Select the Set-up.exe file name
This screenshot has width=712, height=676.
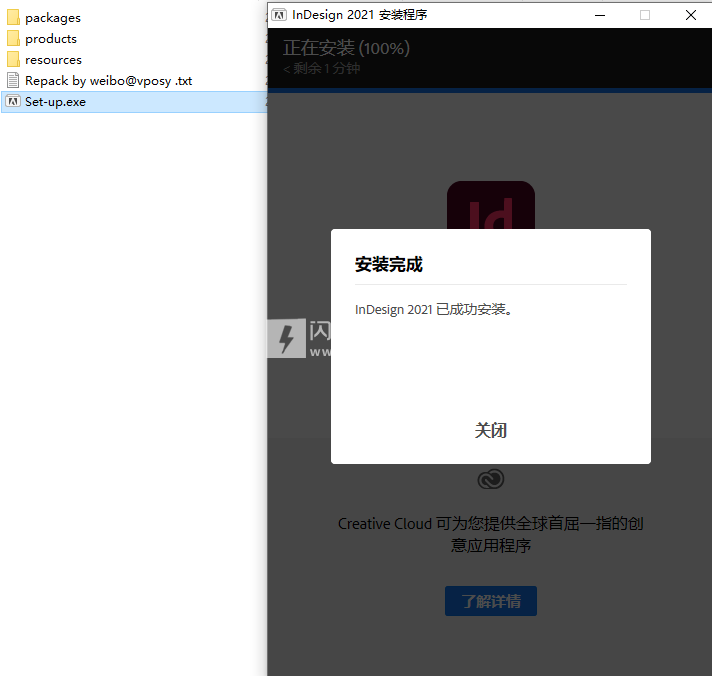coord(55,102)
